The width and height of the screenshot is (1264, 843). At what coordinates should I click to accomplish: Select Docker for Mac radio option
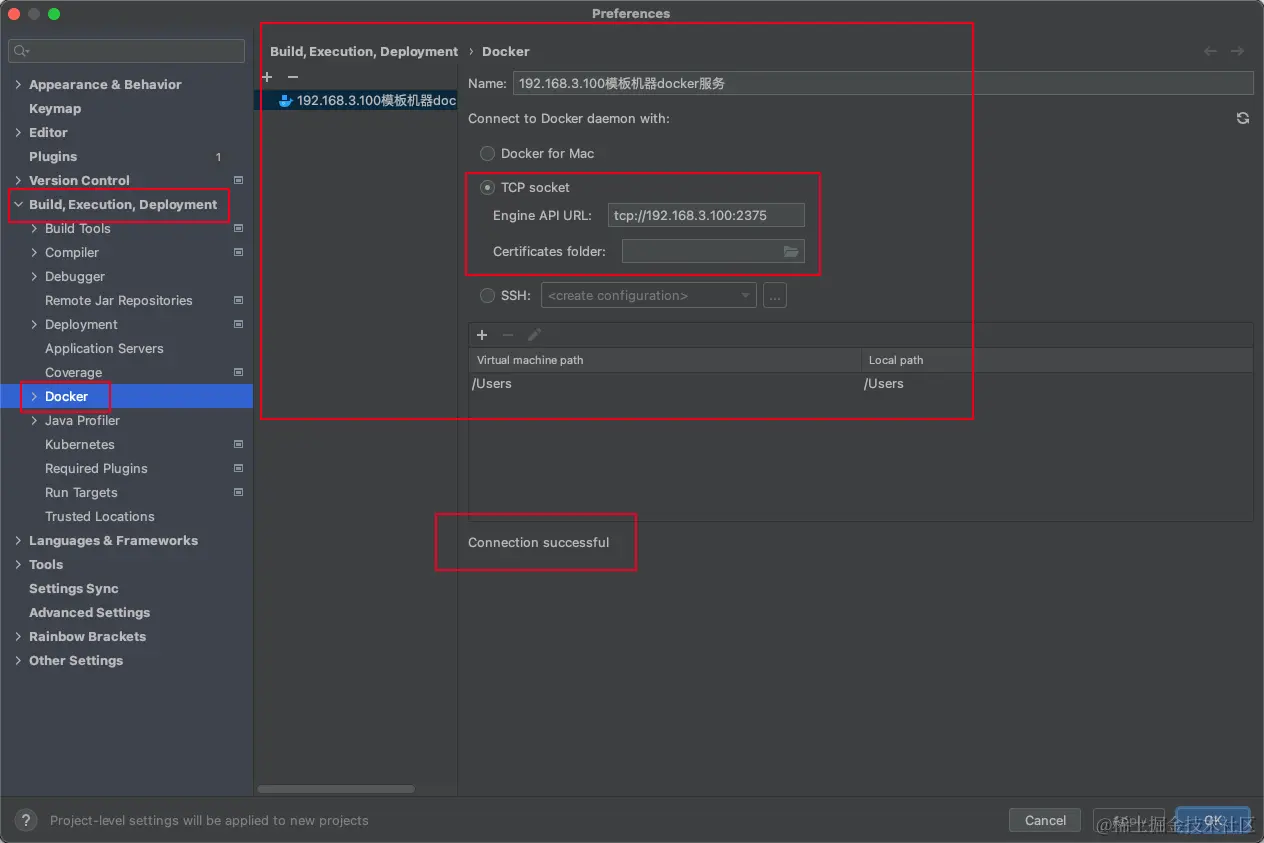pos(487,154)
